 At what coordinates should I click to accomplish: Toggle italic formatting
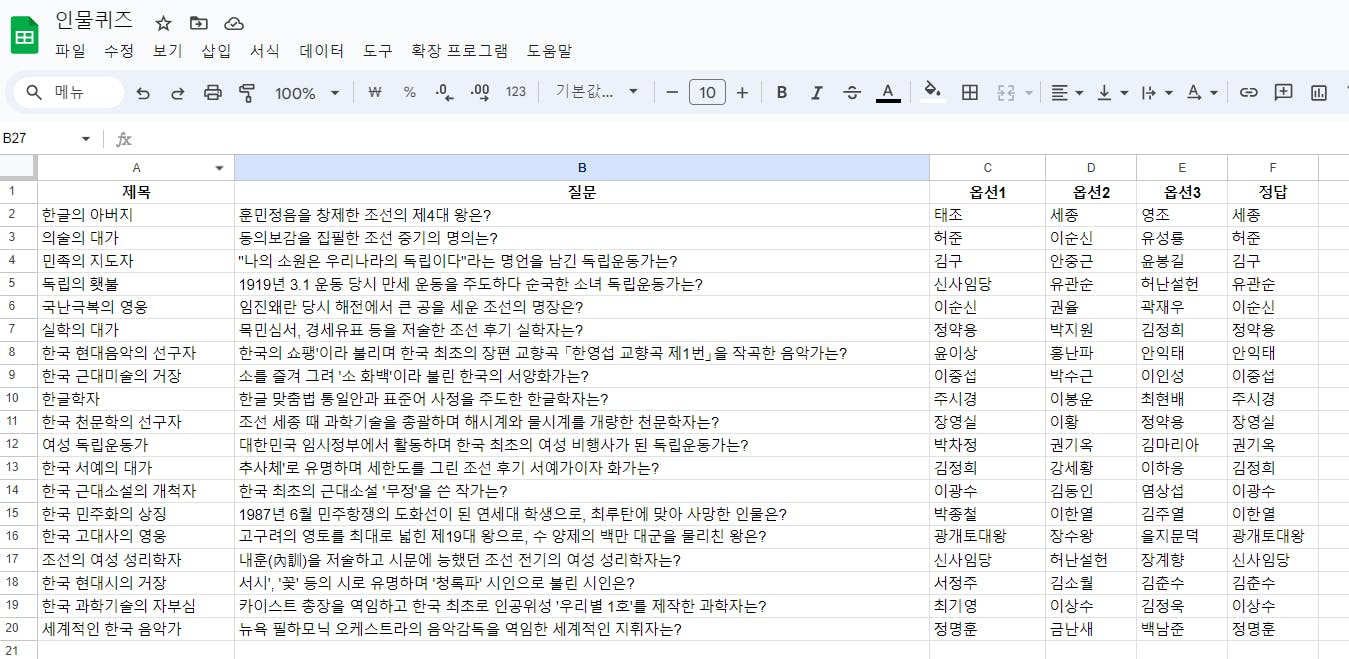[x=817, y=92]
